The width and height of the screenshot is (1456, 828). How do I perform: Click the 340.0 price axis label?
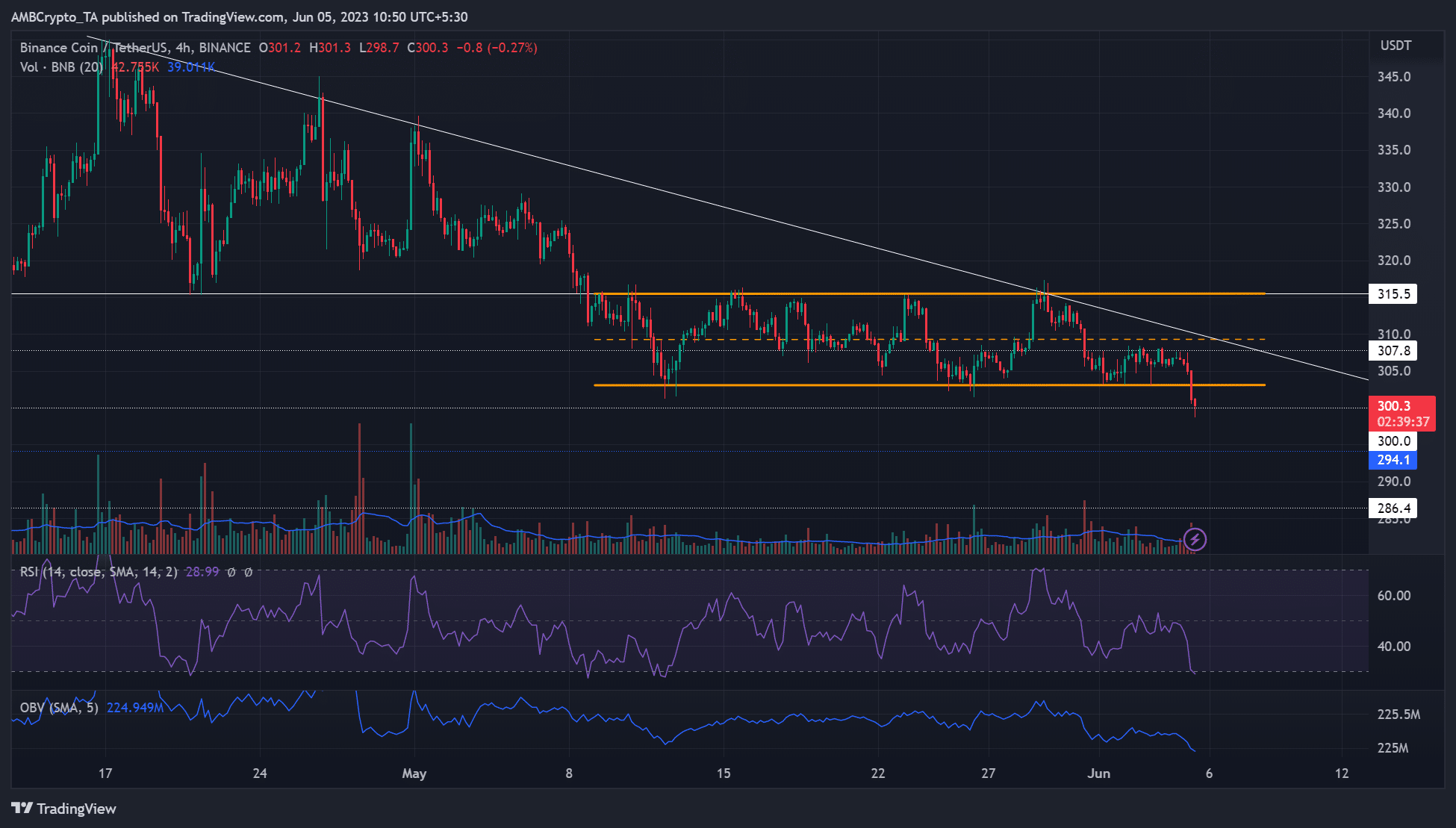pyautogui.click(x=1394, y=113)
